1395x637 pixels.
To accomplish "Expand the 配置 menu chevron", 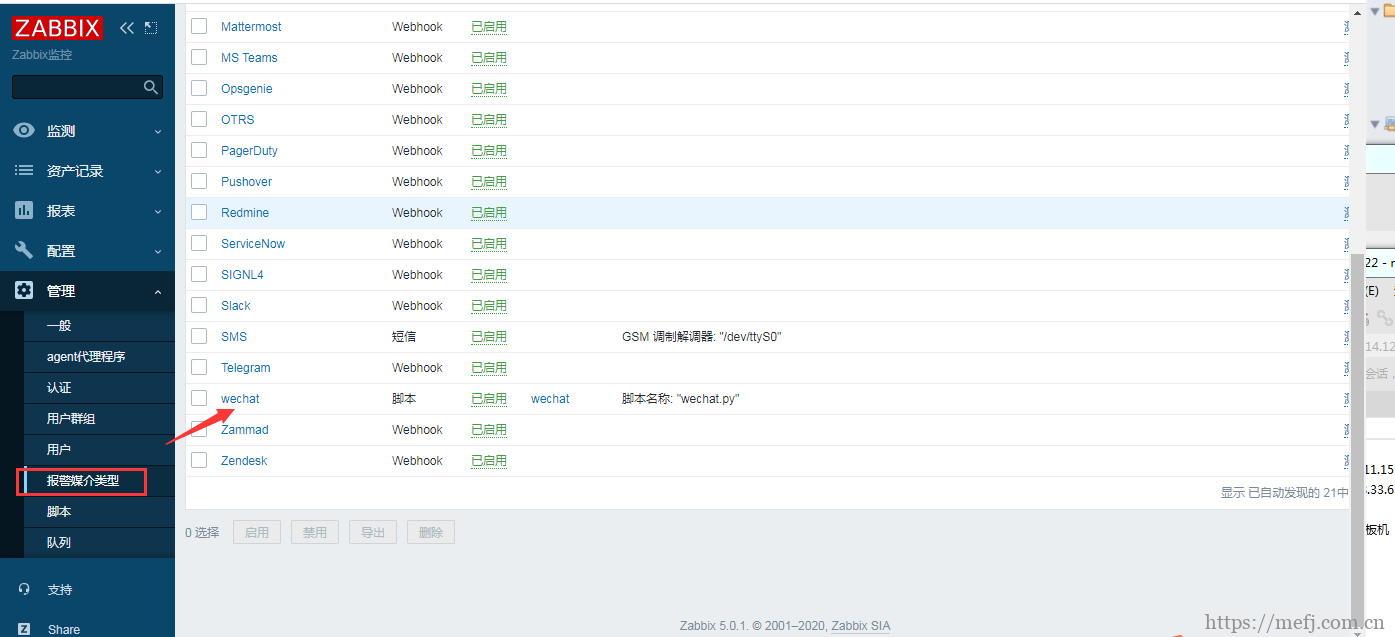I will (157, 251).
